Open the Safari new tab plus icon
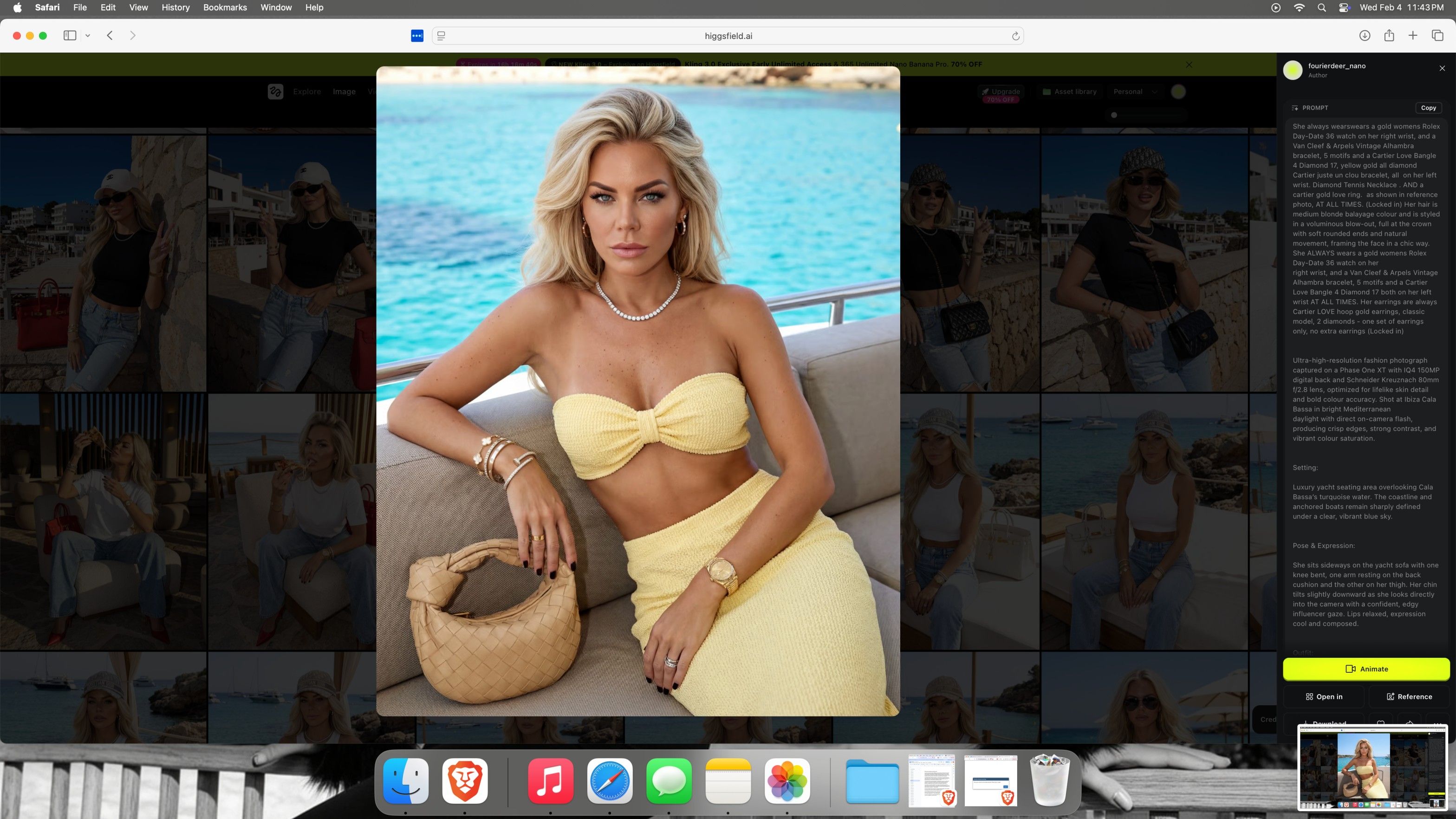The image size is (1456, 819). point(1412,36)
